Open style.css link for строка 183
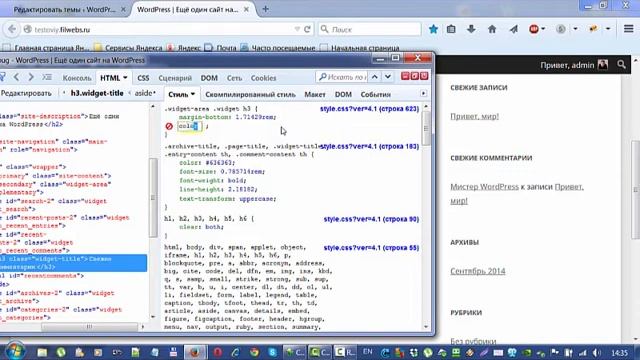Viewport: 640px width, 360px height. coord(369,147)
